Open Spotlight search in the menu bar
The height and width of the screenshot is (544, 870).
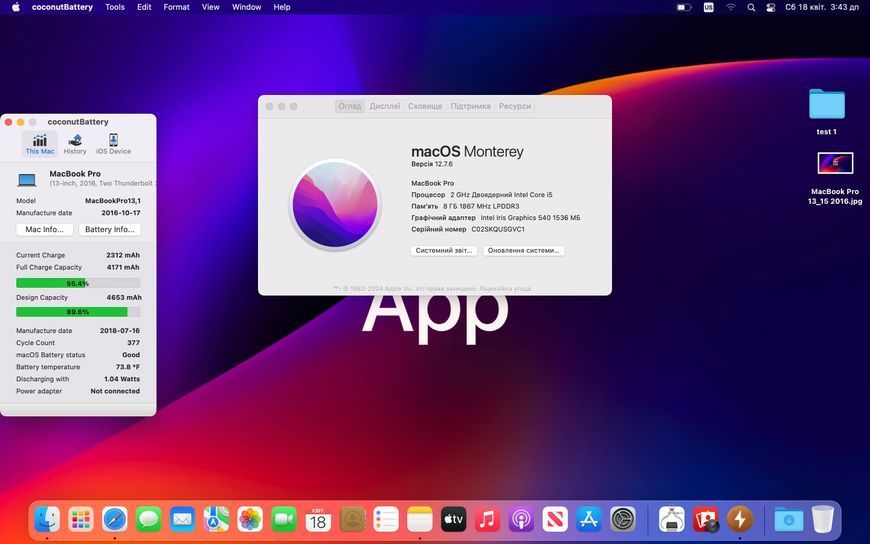coord(751,7)
